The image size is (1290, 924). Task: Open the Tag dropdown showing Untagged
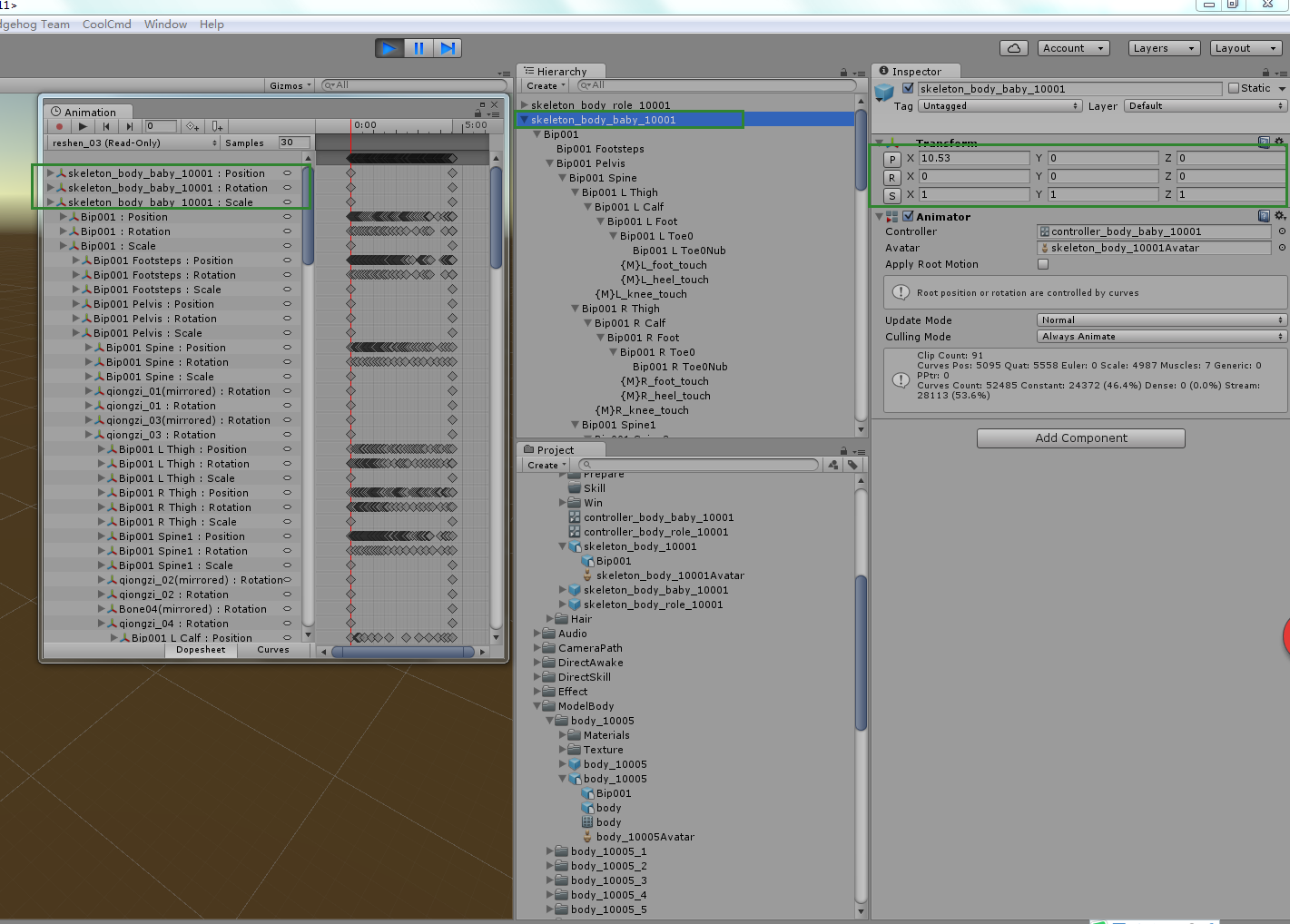(999, 105)
